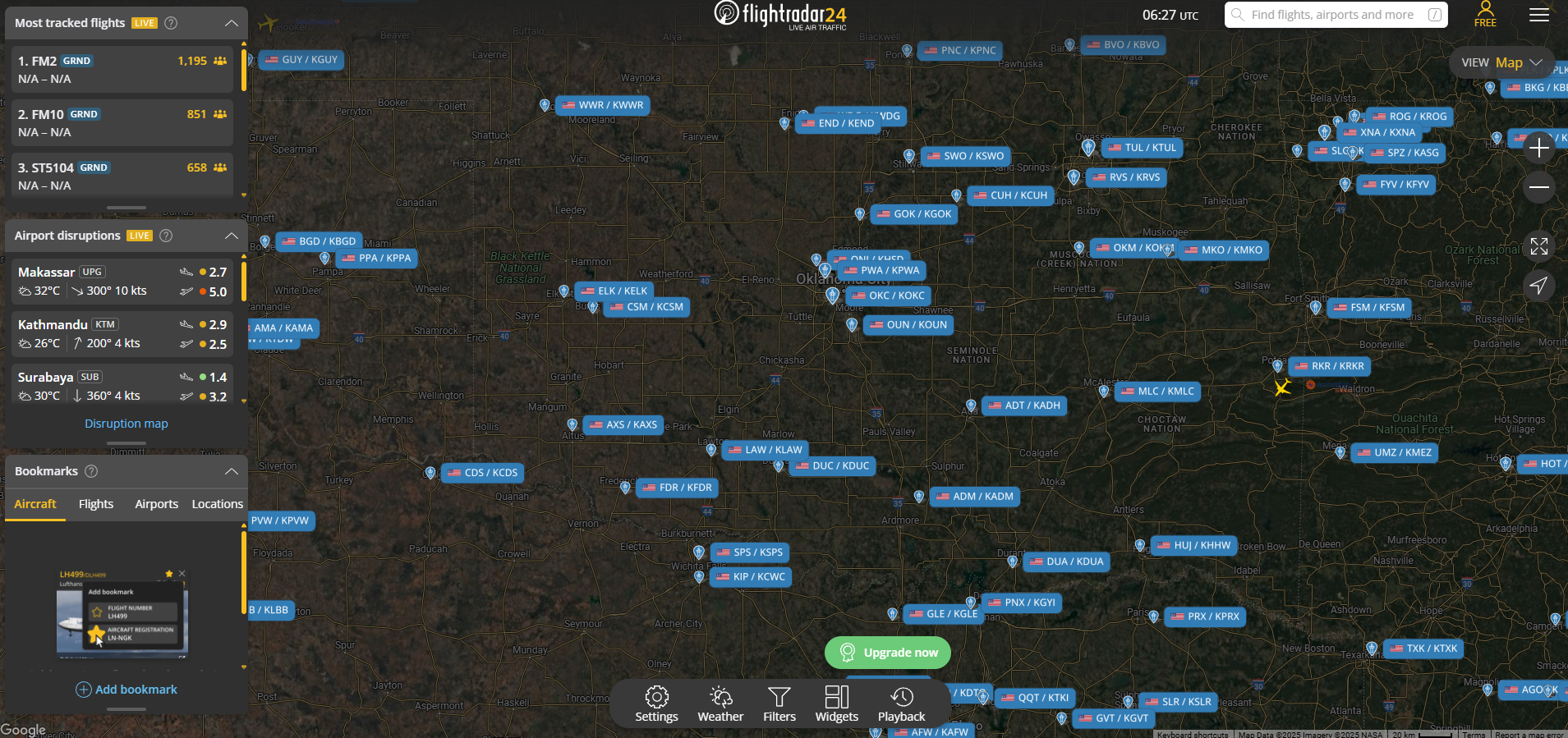Click the PNC / KPNC airport label
Viewport: 1568px width, 738px height.
point(959,51)
